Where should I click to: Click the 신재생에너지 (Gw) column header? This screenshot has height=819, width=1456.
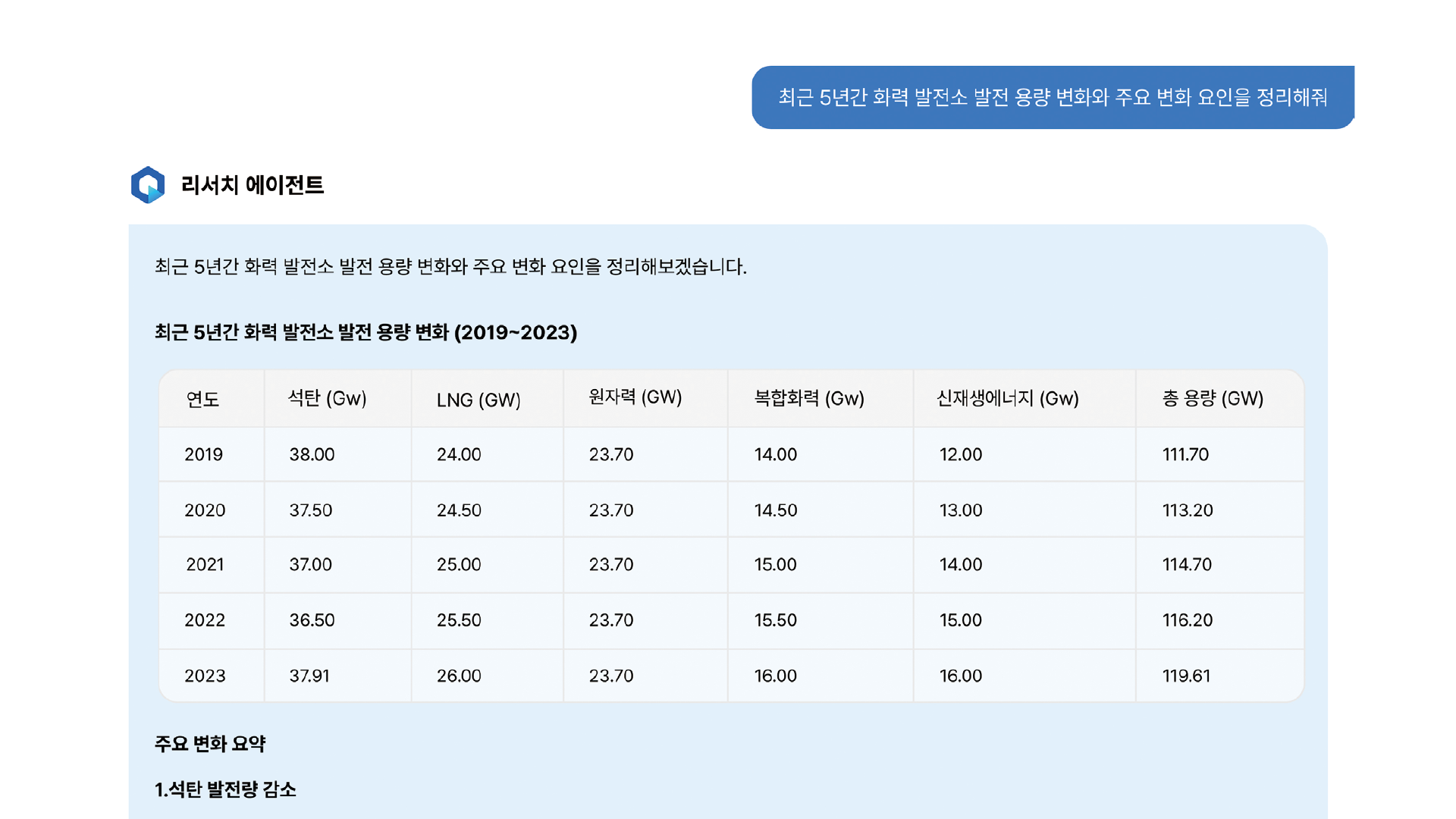coord(1007,398)
